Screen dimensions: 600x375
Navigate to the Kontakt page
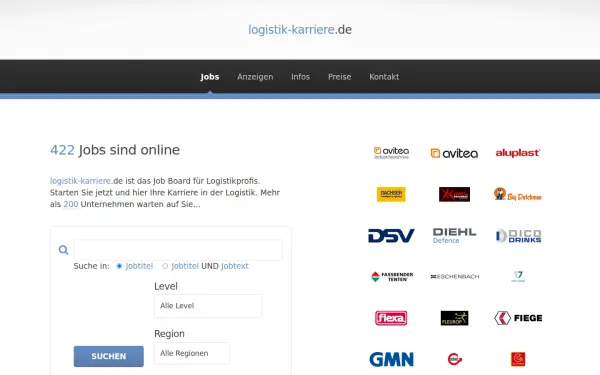pyautogui.click(x=384, y=77)
